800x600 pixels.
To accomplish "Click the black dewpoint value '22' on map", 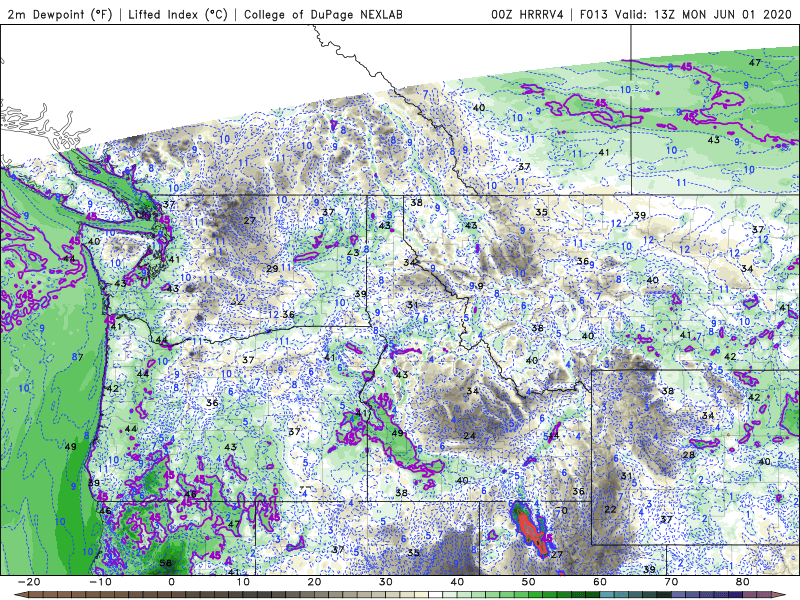I will [610, 509].
